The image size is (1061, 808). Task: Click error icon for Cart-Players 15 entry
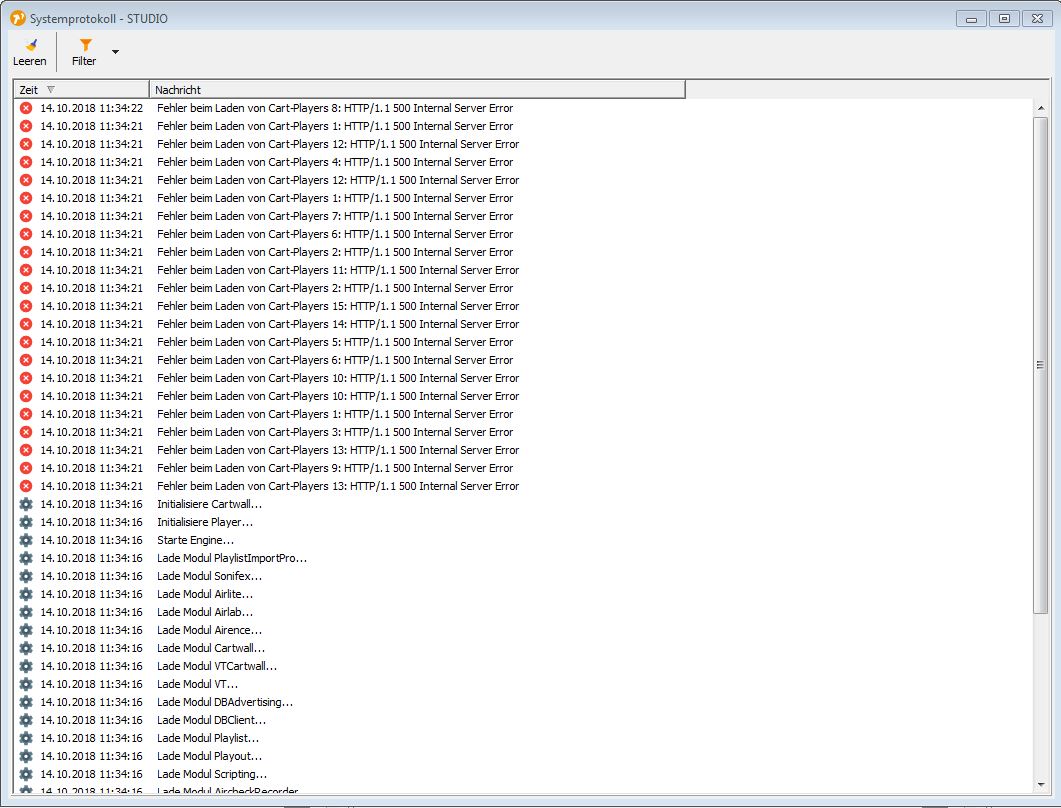pos(26,306)
